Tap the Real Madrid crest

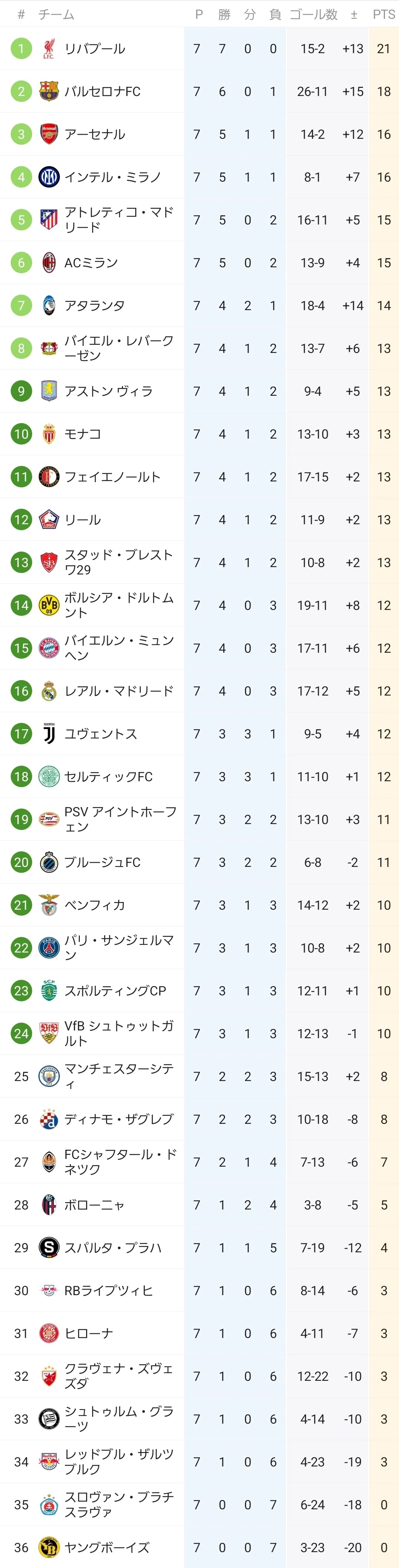[x=49, y=691]
